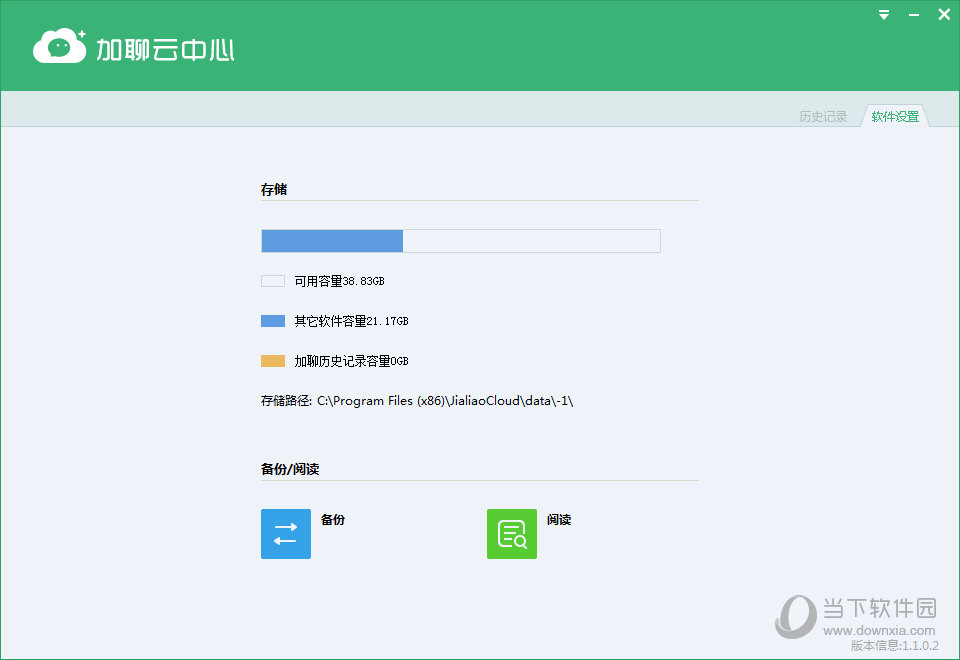Click the 加聊云中心 cloud logo
Image resolution: width=960 pixels, height=660 pixels.
(x=60, y=46)
